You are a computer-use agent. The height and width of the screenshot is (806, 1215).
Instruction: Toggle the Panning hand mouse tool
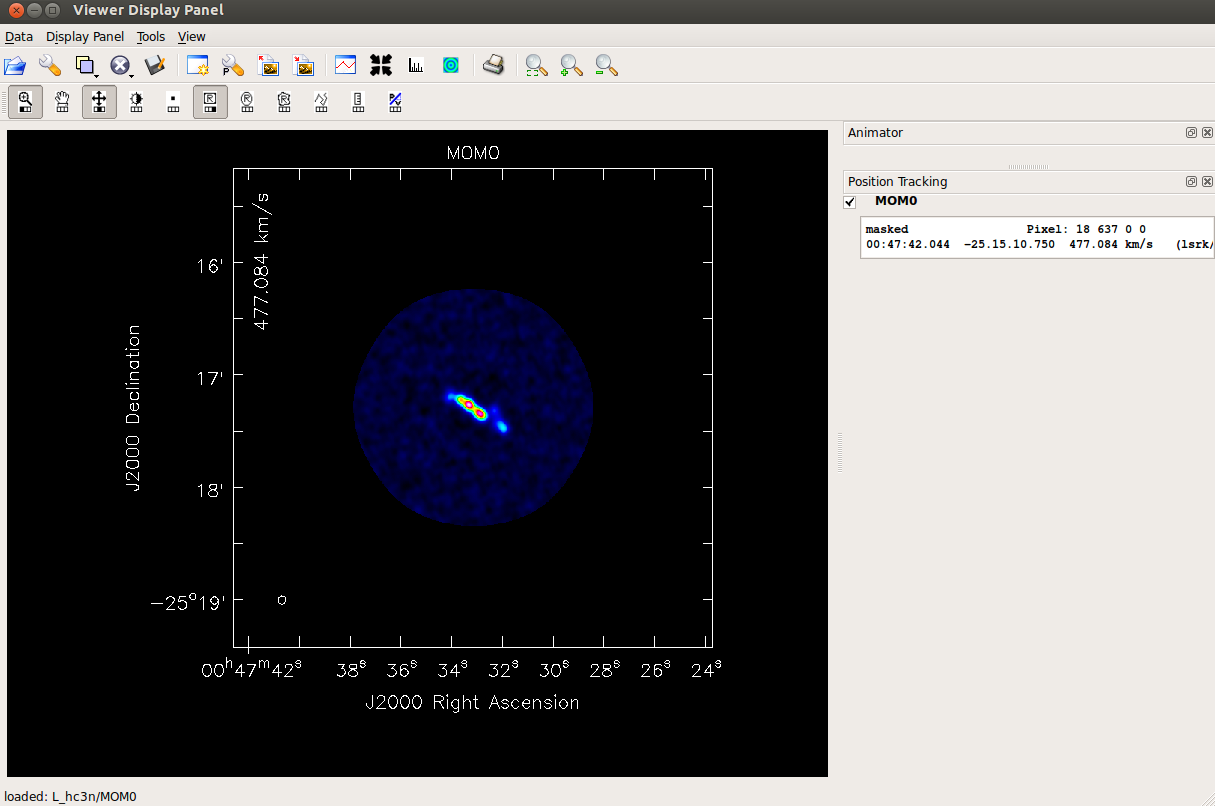62,102
